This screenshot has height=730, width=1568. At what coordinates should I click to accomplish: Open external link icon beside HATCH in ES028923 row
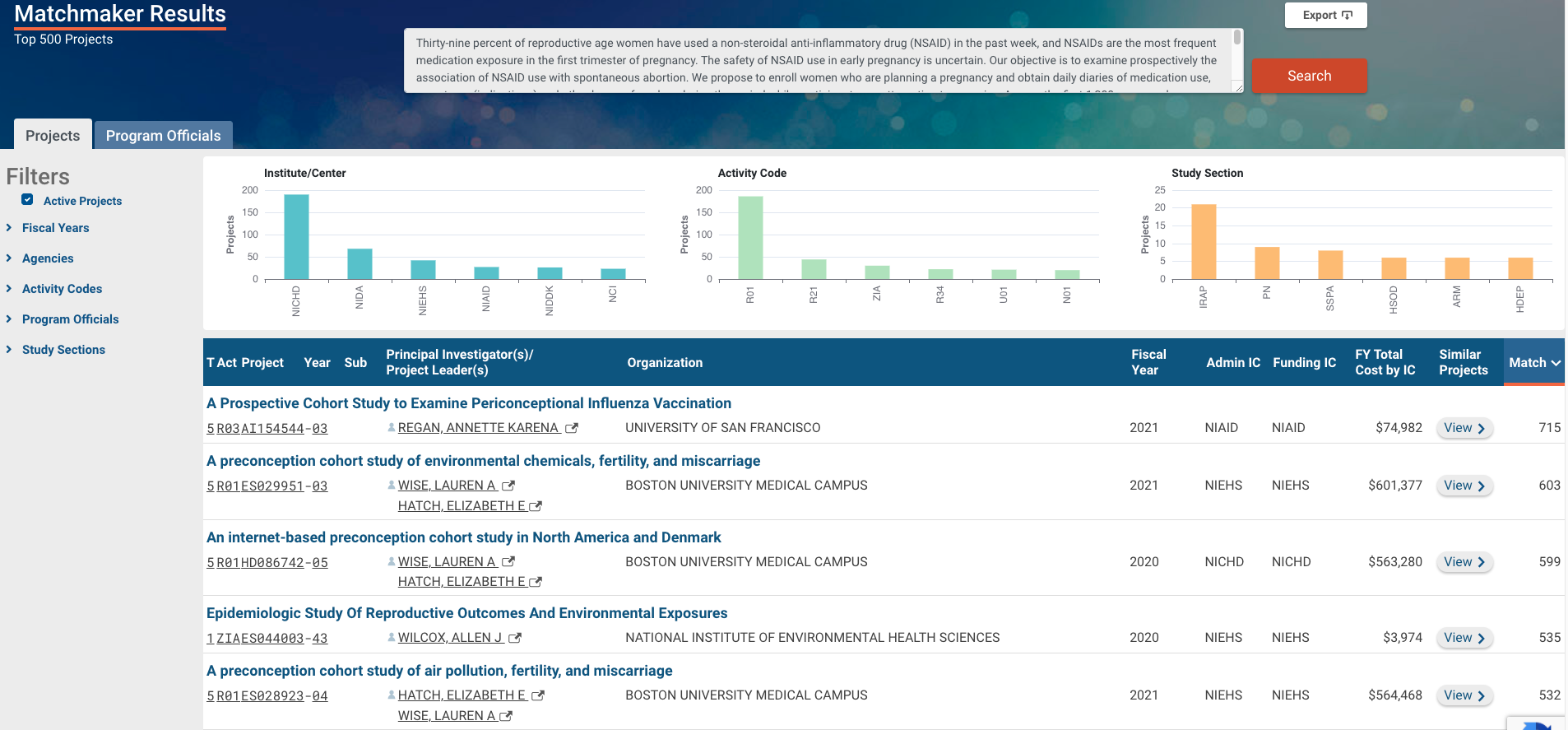[538, 696]
